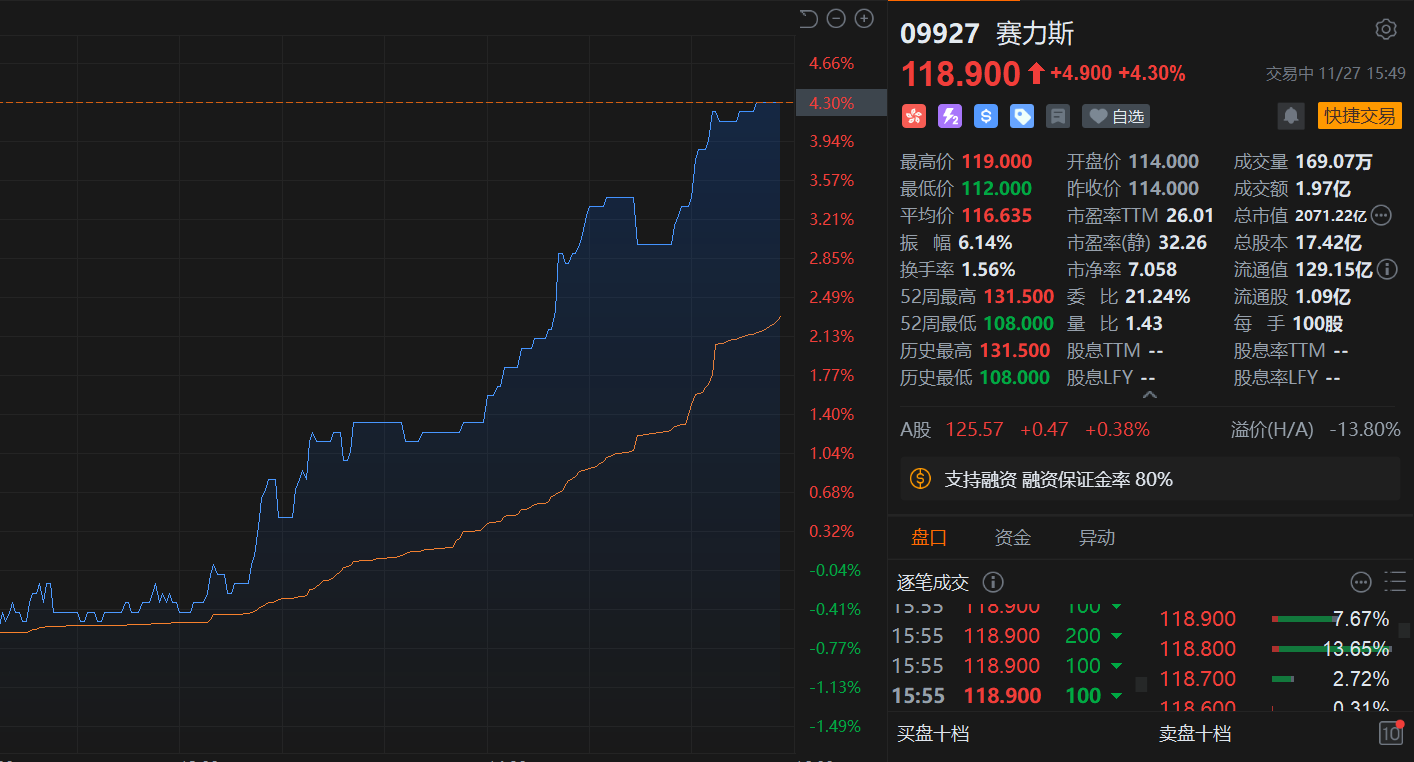Click the 成交量 value 169.07万
Screen dimensions: 1414x762
[1334, 161]
